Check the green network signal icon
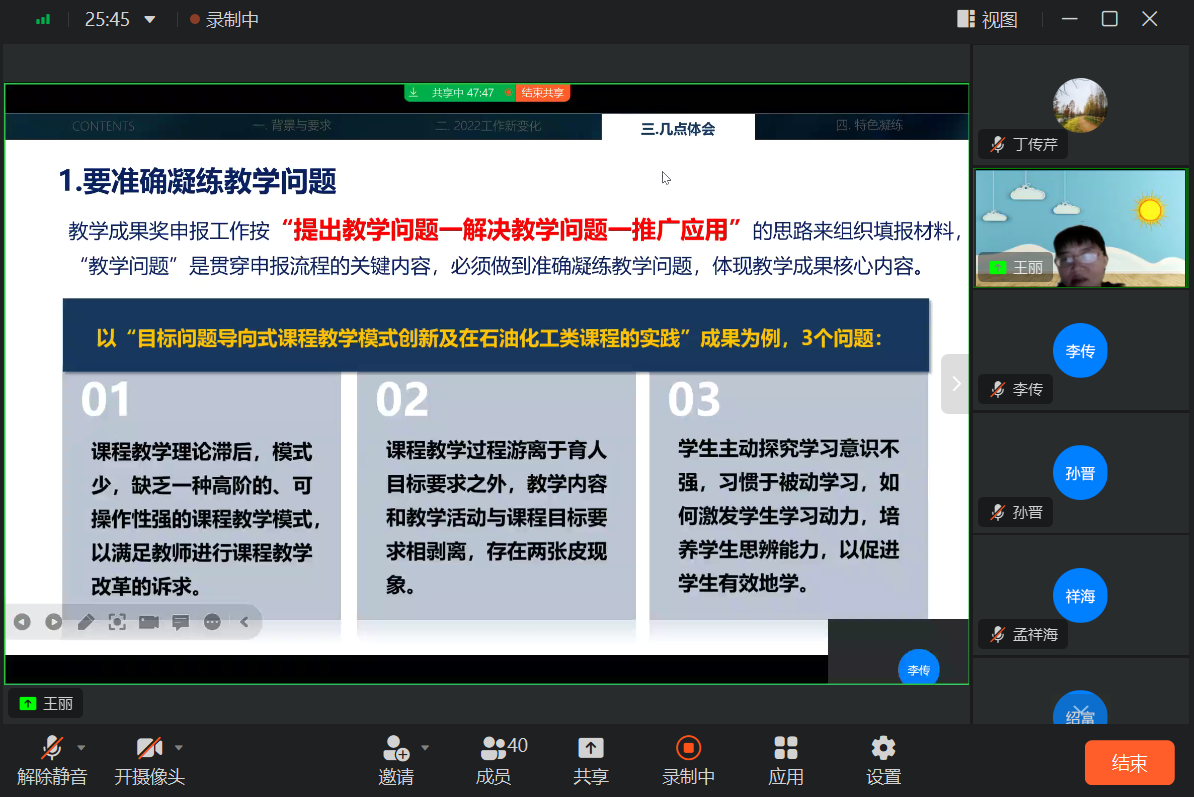The image size is (1194, 797). point(43,19)
